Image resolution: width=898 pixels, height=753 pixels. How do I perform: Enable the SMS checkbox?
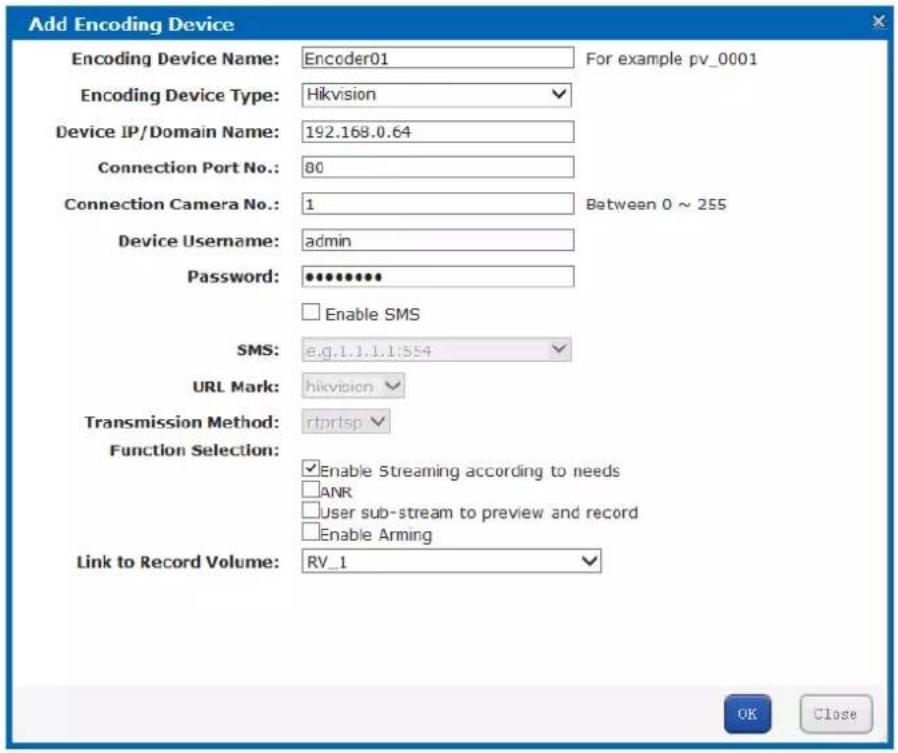[x=310, y=312]
